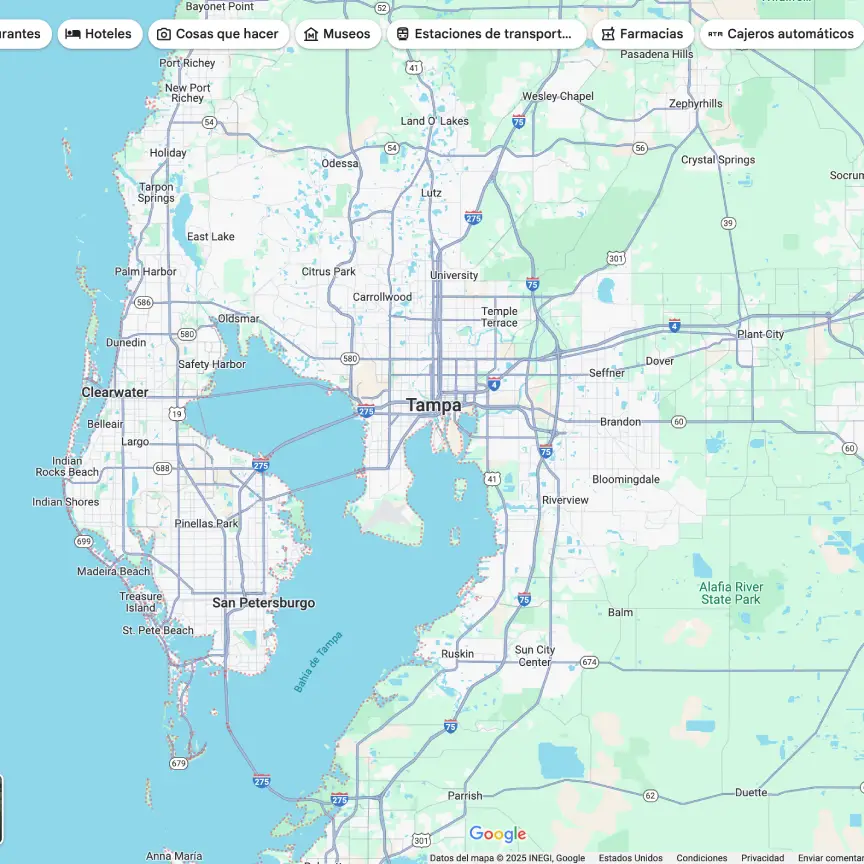
Task: Filter the map by Hoteles
Action: click(100, 34)
